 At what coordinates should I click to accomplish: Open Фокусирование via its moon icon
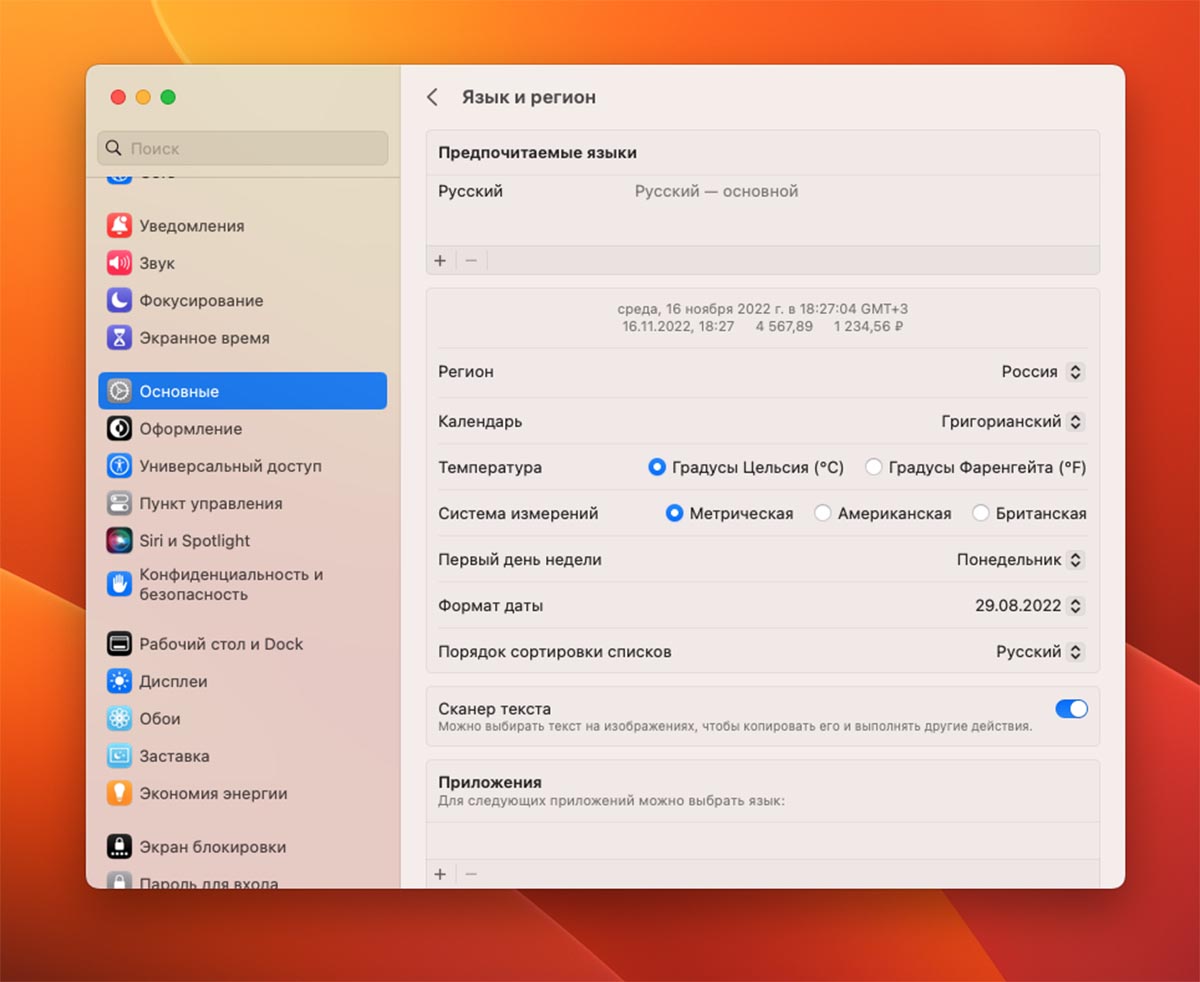120,301
